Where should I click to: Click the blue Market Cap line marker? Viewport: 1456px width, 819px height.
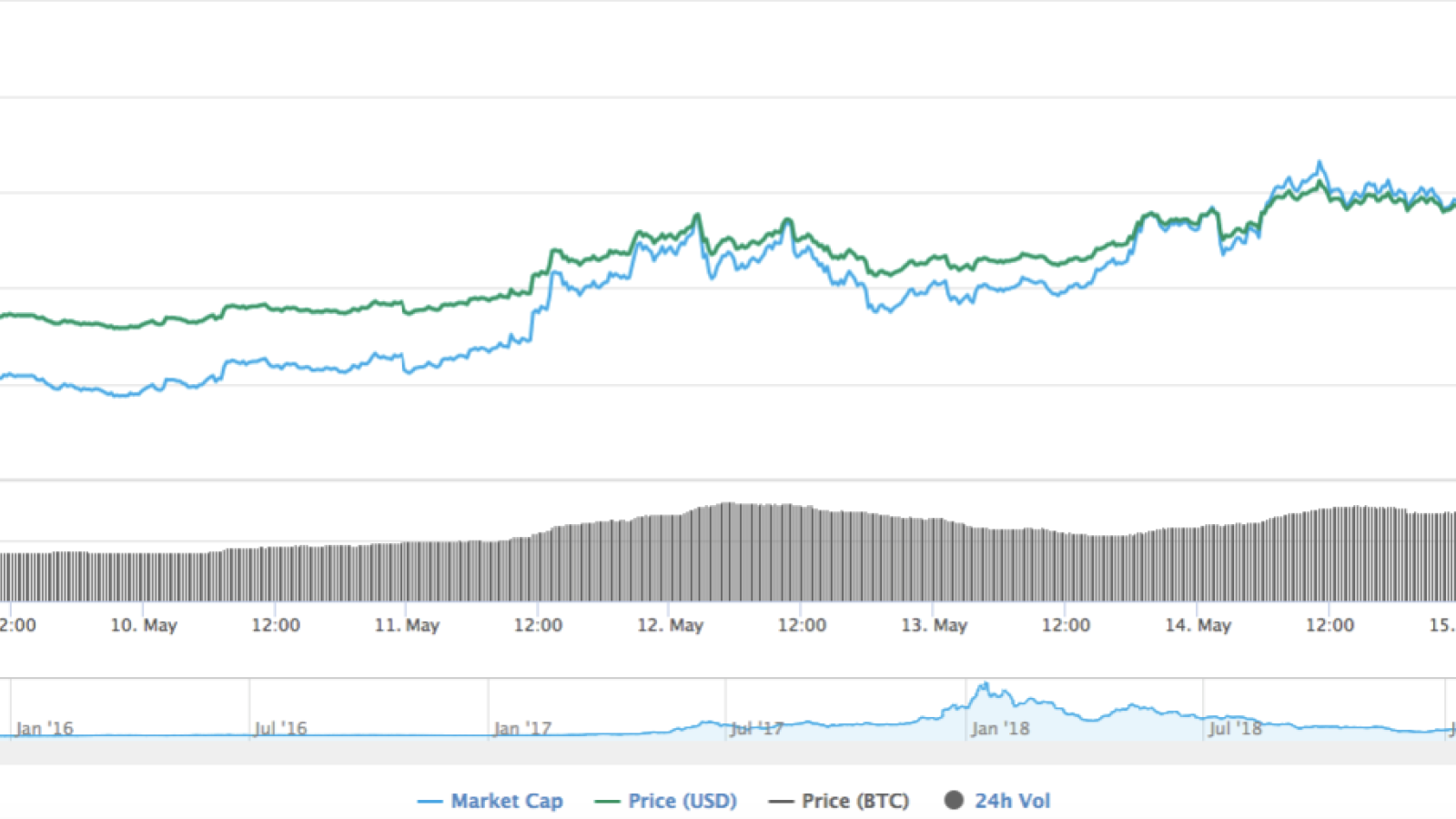tap(430, 802)
